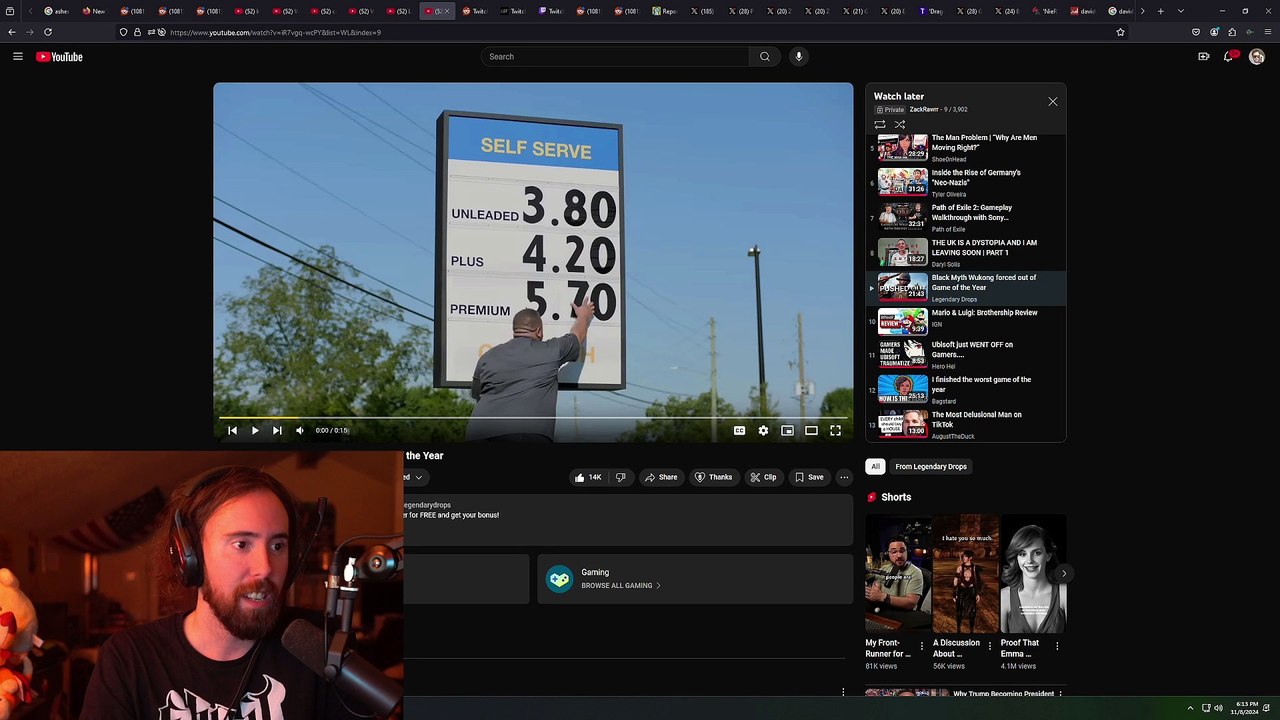The width and height of the screenshot is (1280, 720).
Task: Click the voice search microphone icon
Action: (x=798, y=57)
